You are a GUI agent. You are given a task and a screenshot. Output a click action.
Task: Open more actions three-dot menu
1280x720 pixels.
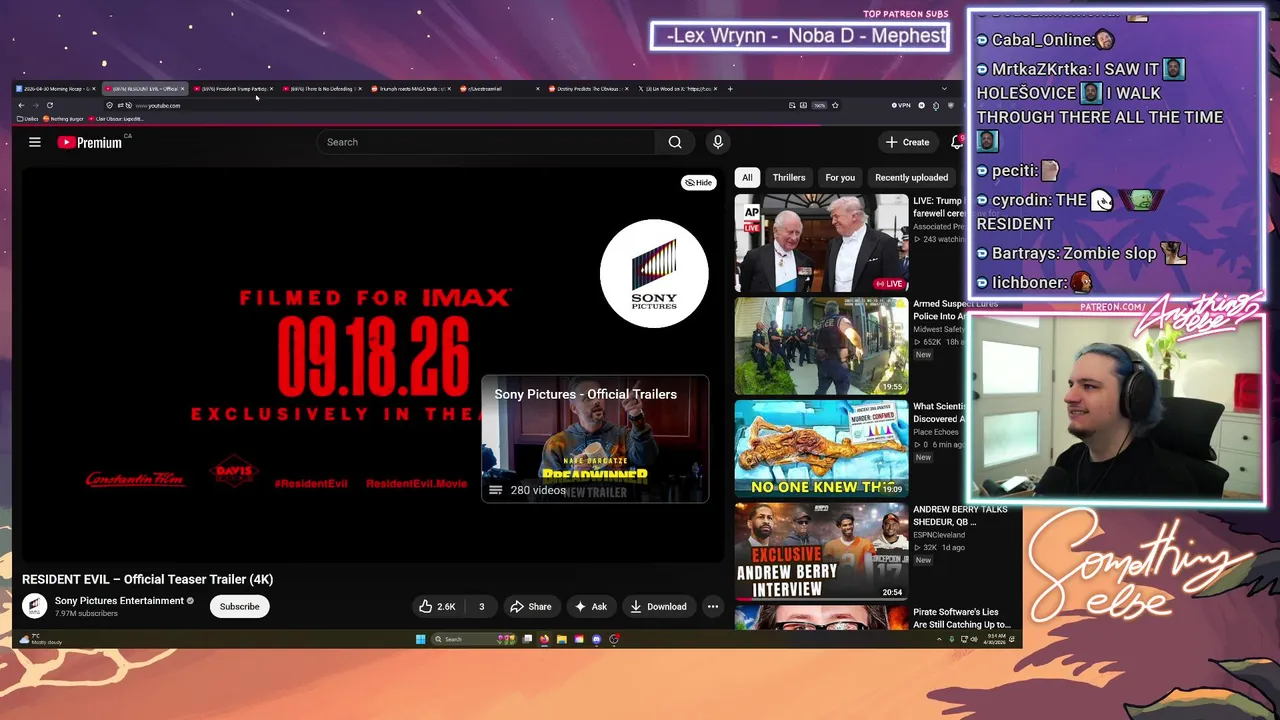click(713, 606)
